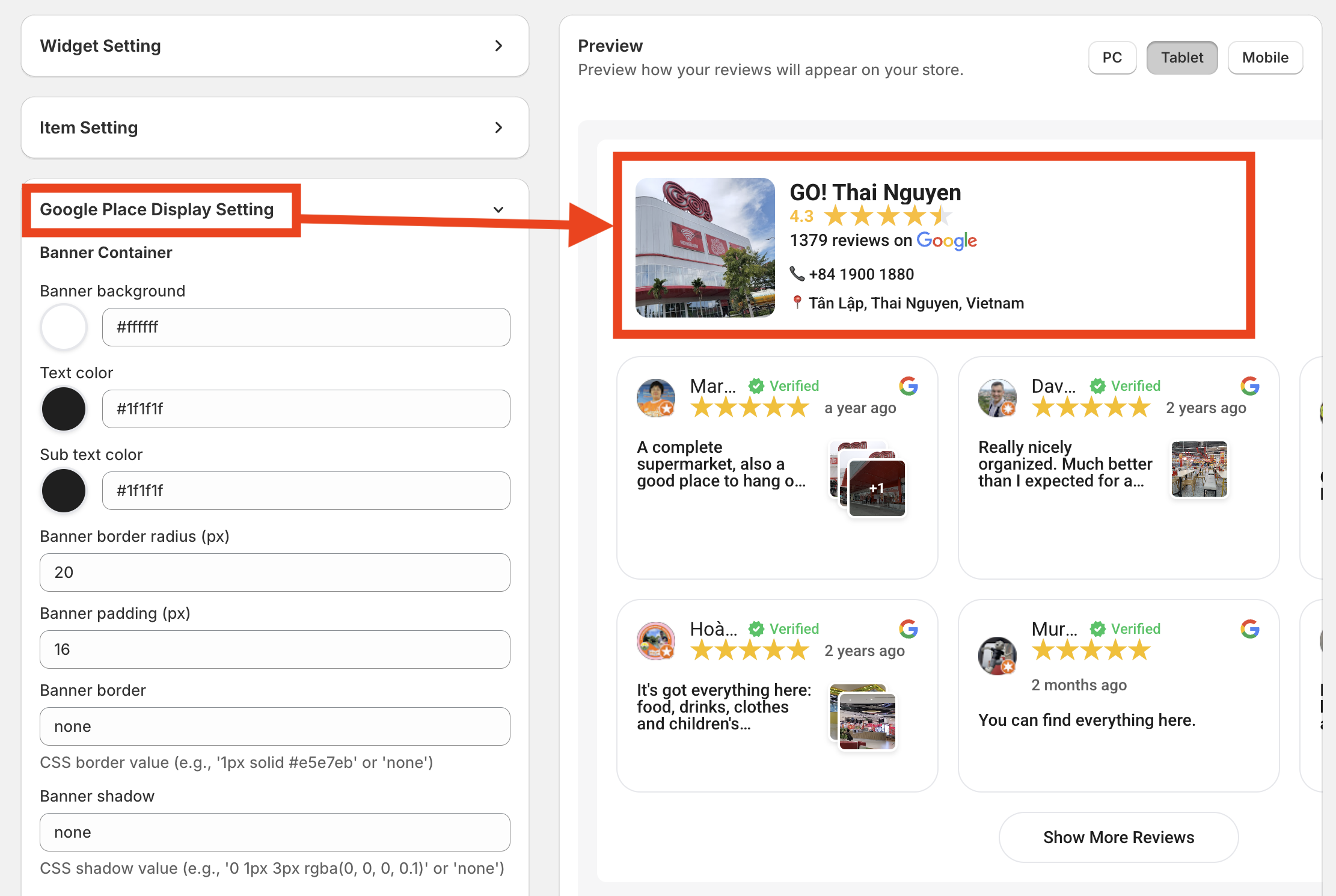Switch preview to Mobile
1336x896 pixels.
coord(1264,58)
